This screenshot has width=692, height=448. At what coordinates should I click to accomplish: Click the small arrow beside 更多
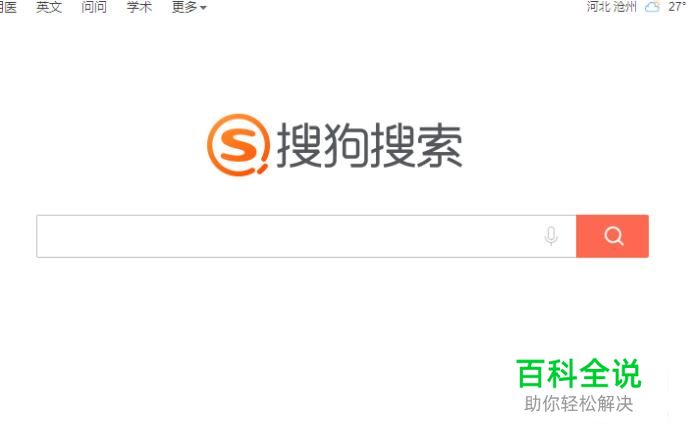(203, 8)
